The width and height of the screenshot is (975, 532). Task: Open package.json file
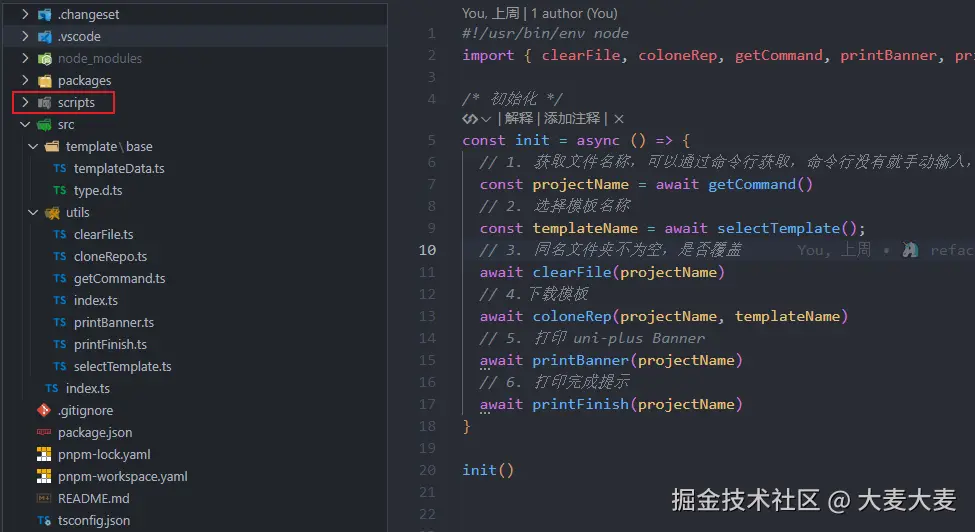95,432
